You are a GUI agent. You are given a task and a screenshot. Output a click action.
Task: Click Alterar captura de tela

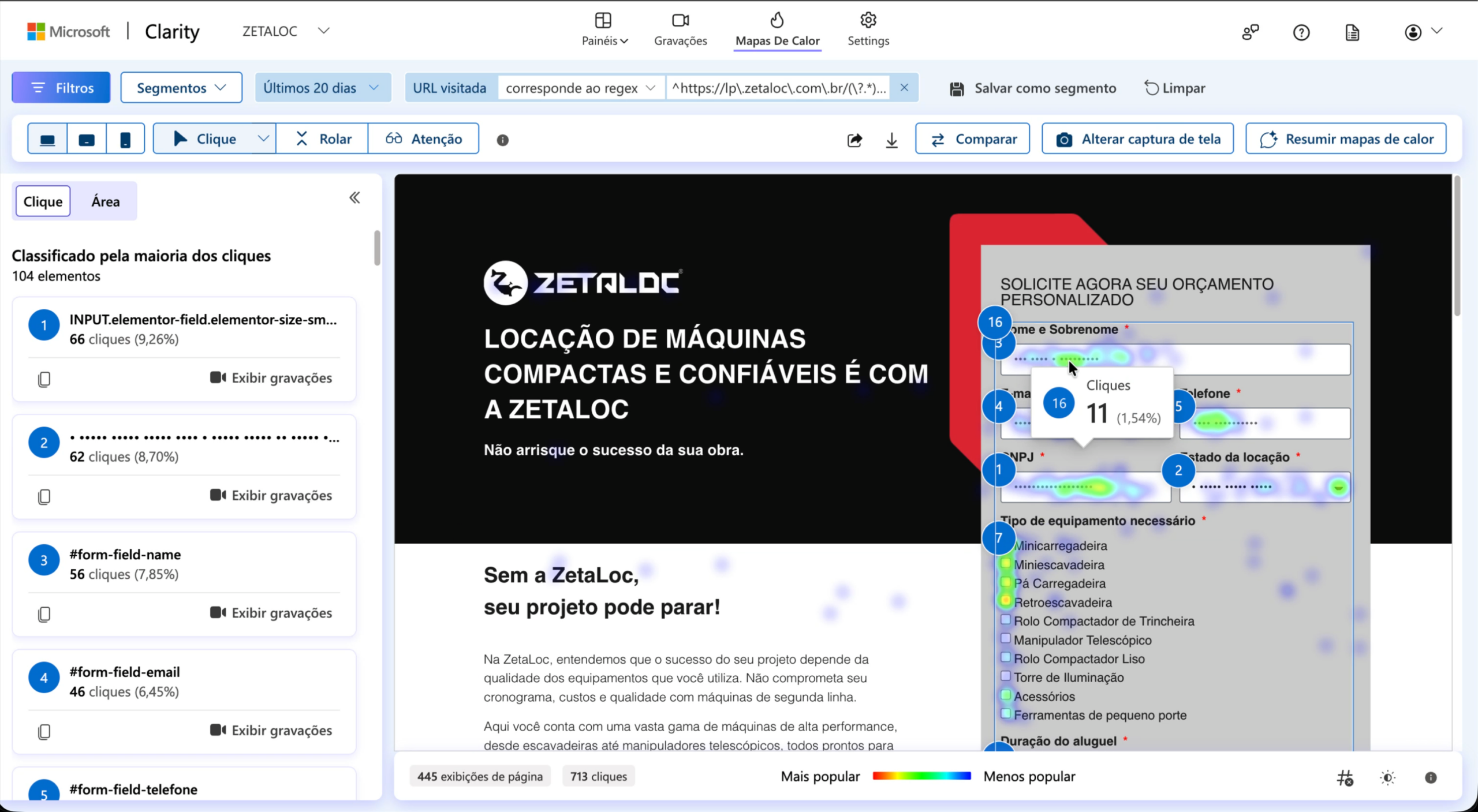pos(1137,139)
